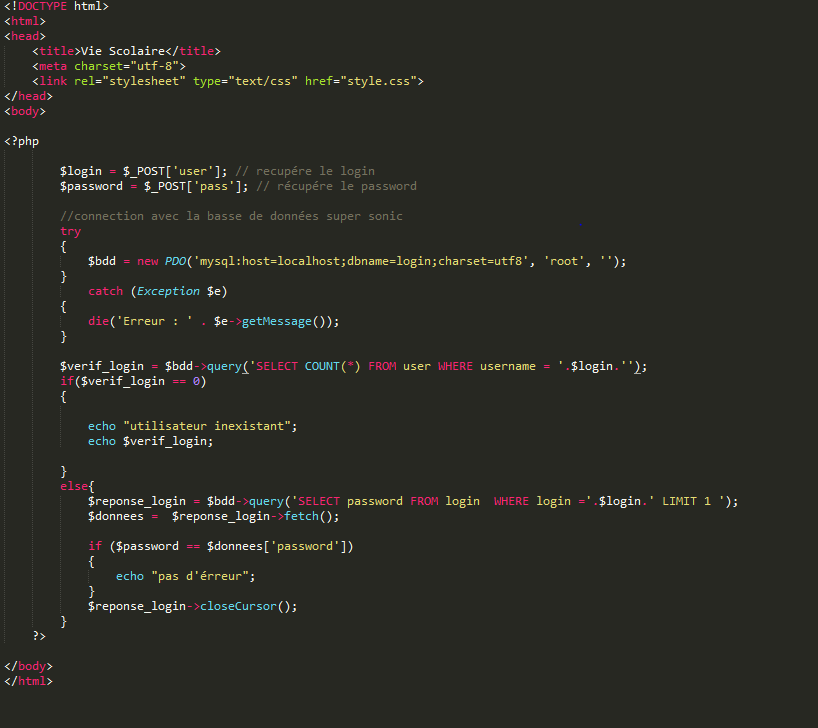818x728 pixels.
Task: Click the "$verif_login = $bdd->query" line
Action: pos(353,366)
